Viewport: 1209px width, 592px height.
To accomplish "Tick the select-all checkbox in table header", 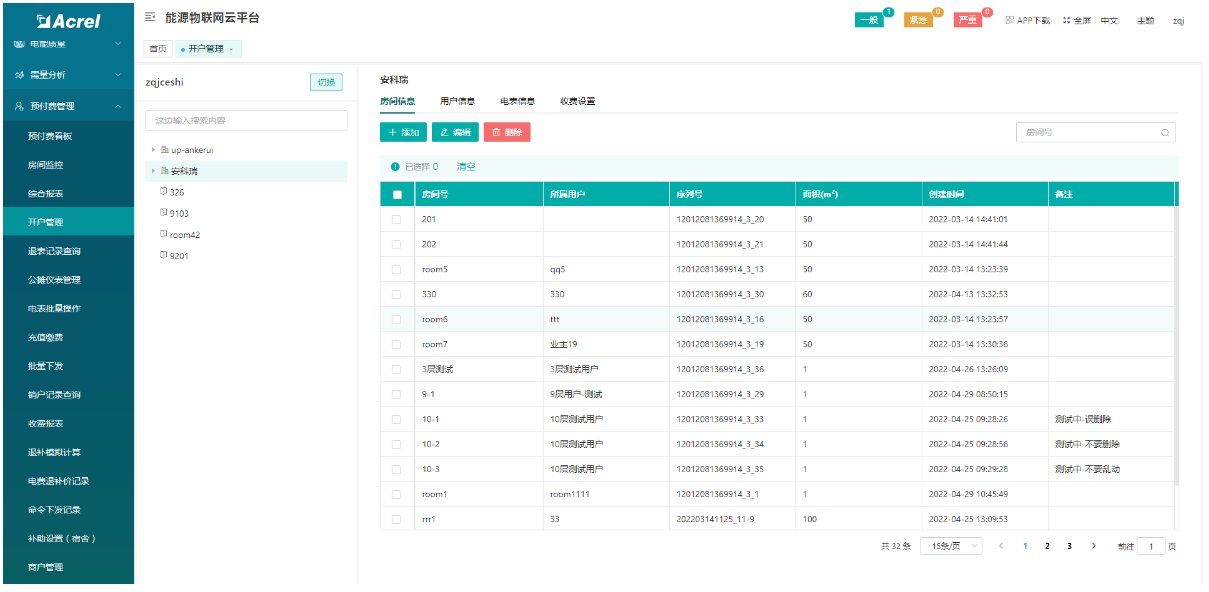I will (397, 195).
